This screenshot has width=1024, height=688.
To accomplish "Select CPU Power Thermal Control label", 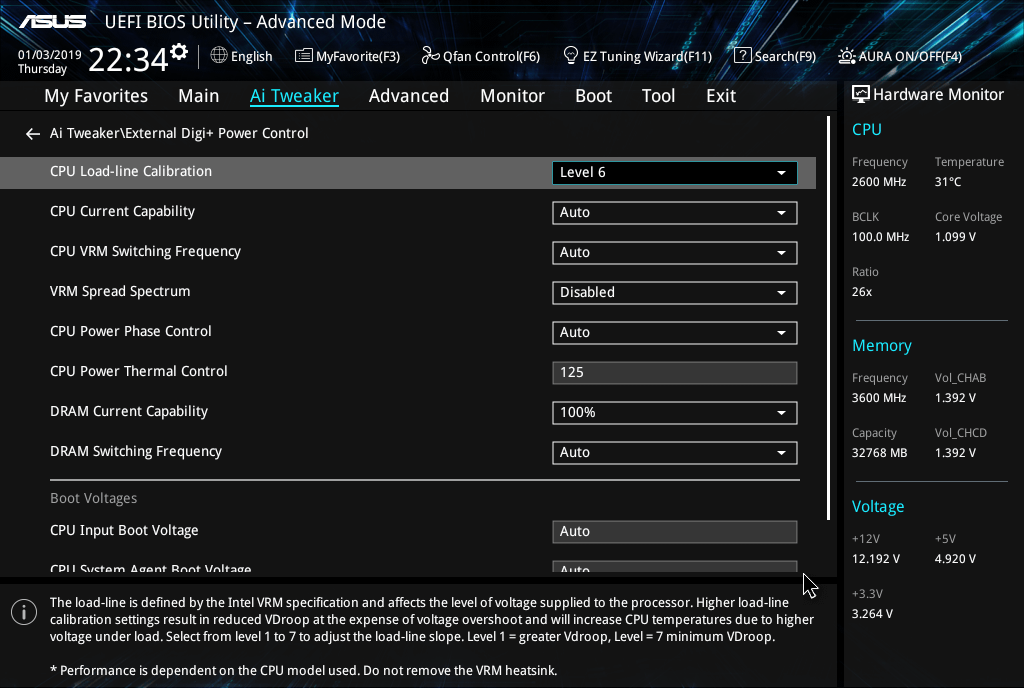I will point(138,371).
